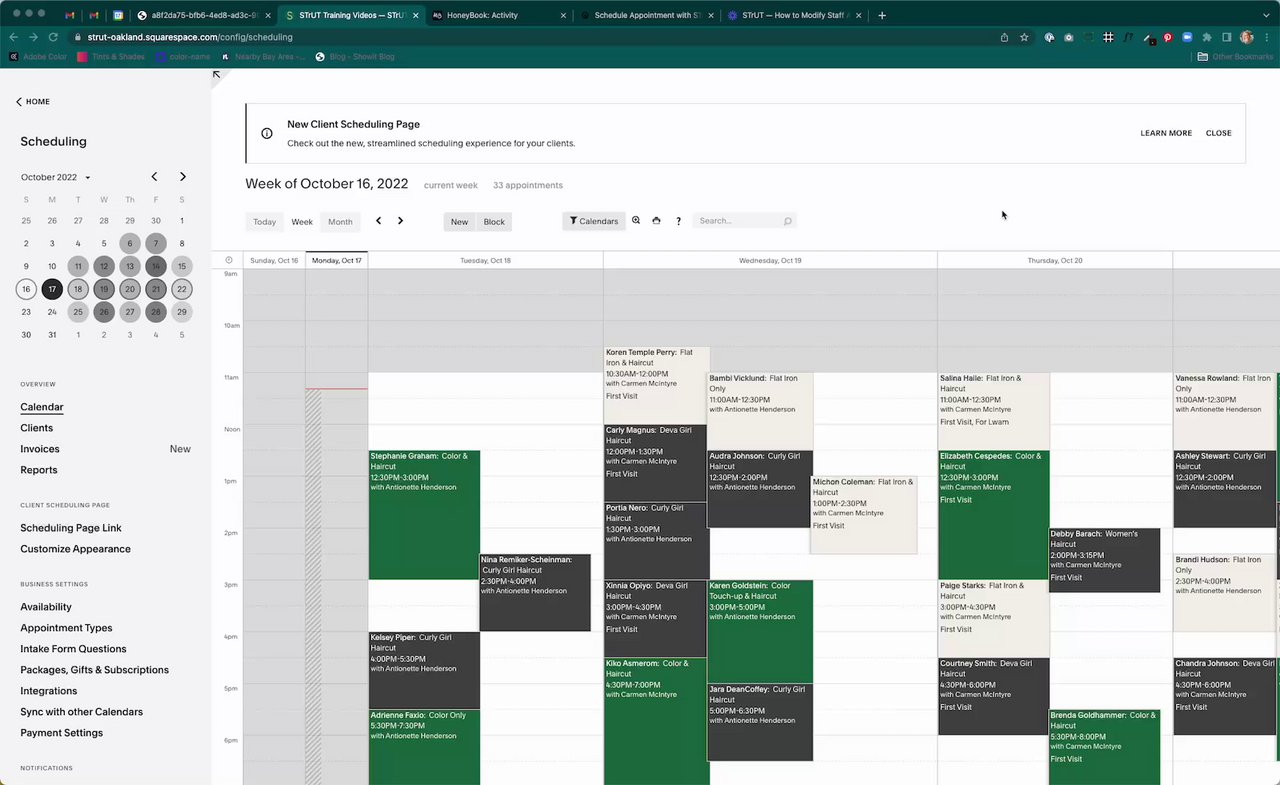Show next month in mini calendar

pos(182,177)
